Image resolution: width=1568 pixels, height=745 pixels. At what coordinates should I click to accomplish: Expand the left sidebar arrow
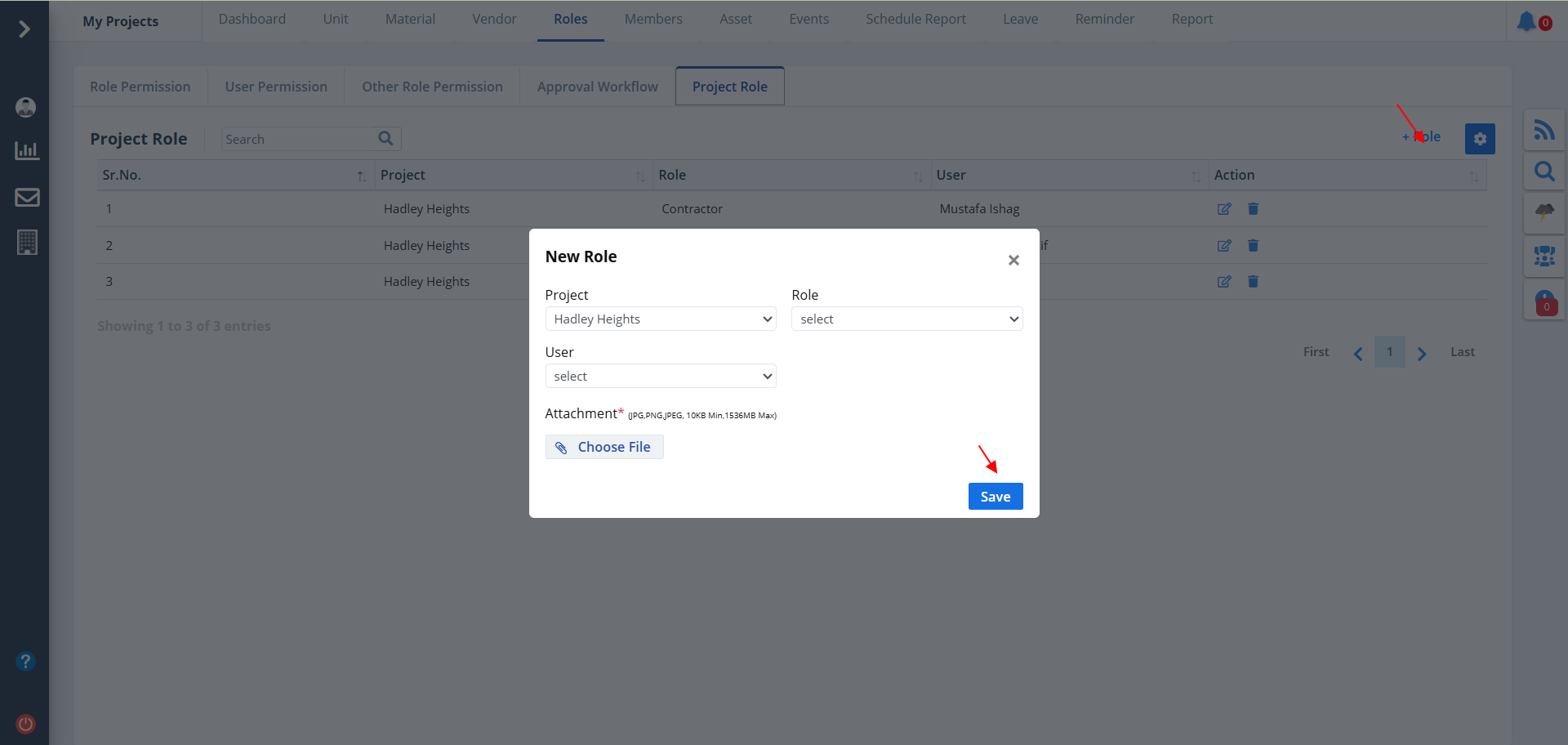click(24, 29)
